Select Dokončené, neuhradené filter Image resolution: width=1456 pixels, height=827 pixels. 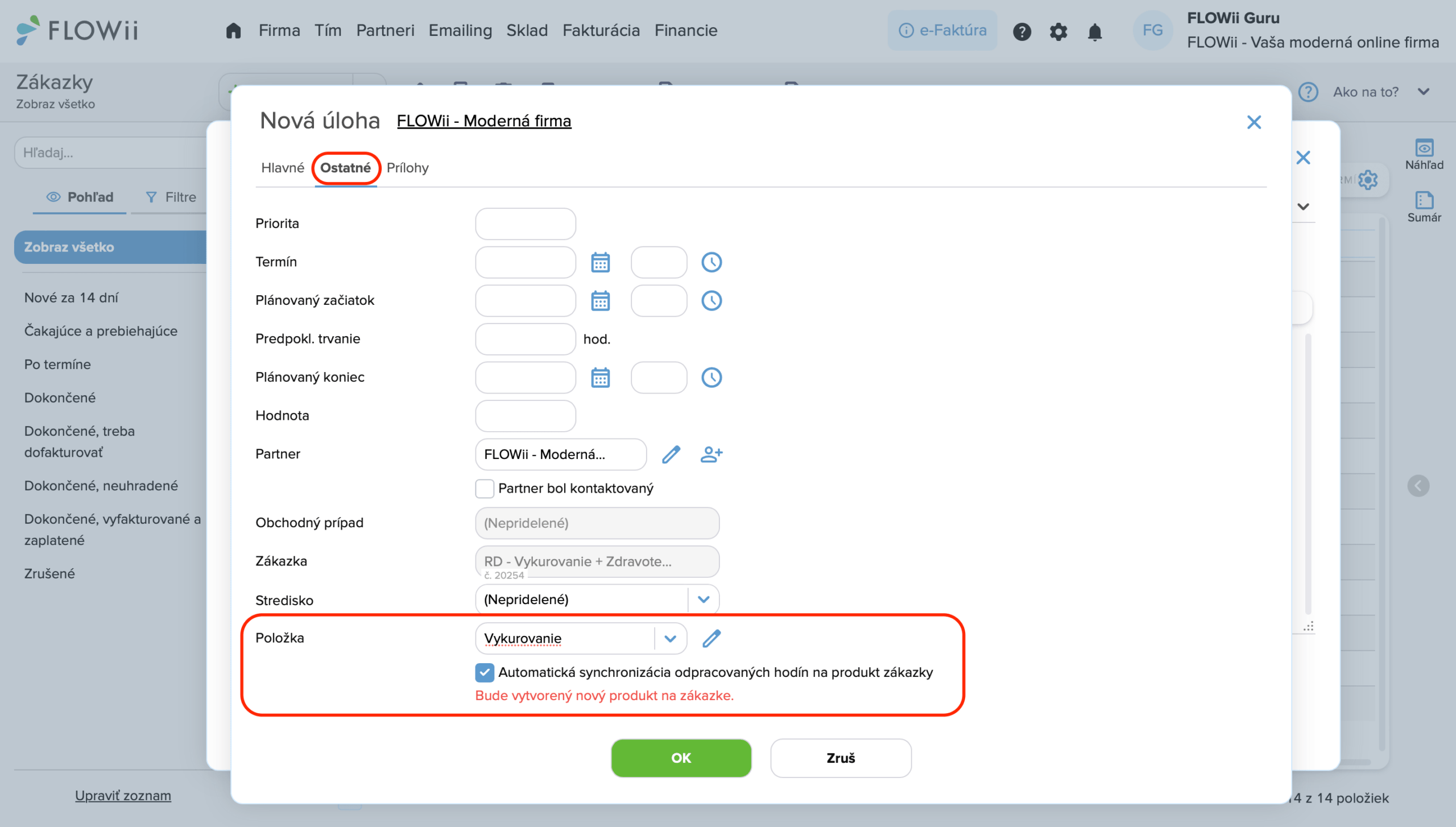[101, 486]
